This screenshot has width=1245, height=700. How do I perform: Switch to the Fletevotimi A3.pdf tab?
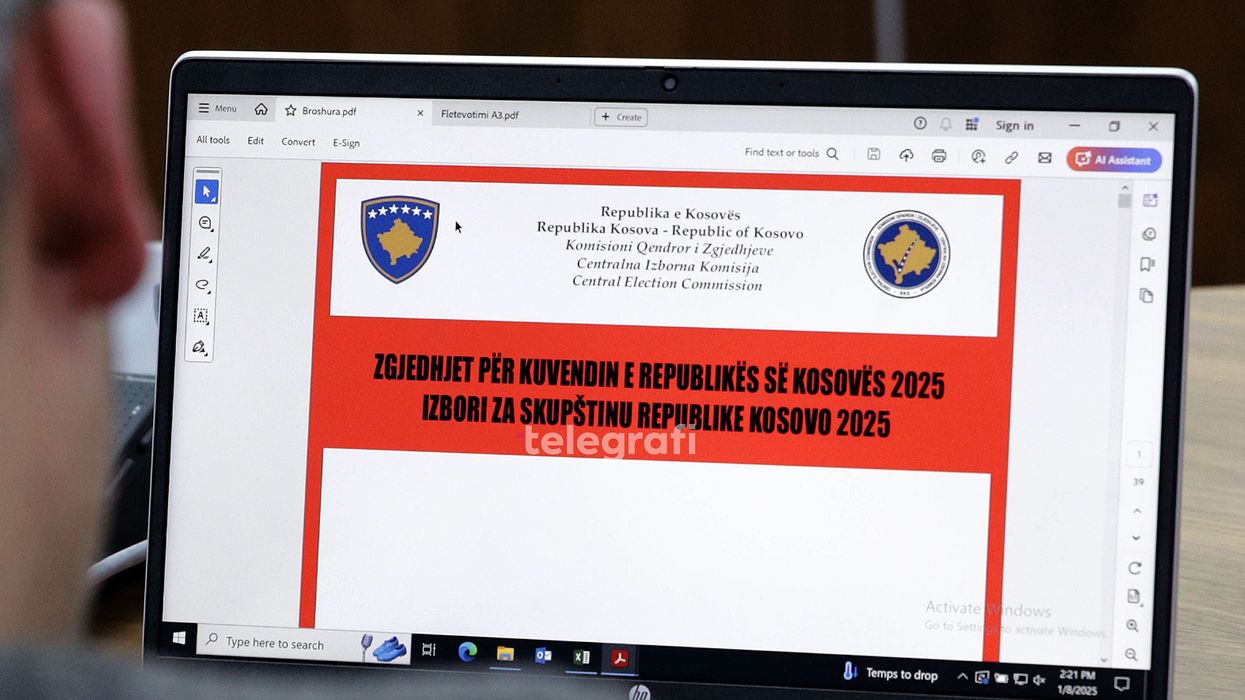[x=479, y=114]
